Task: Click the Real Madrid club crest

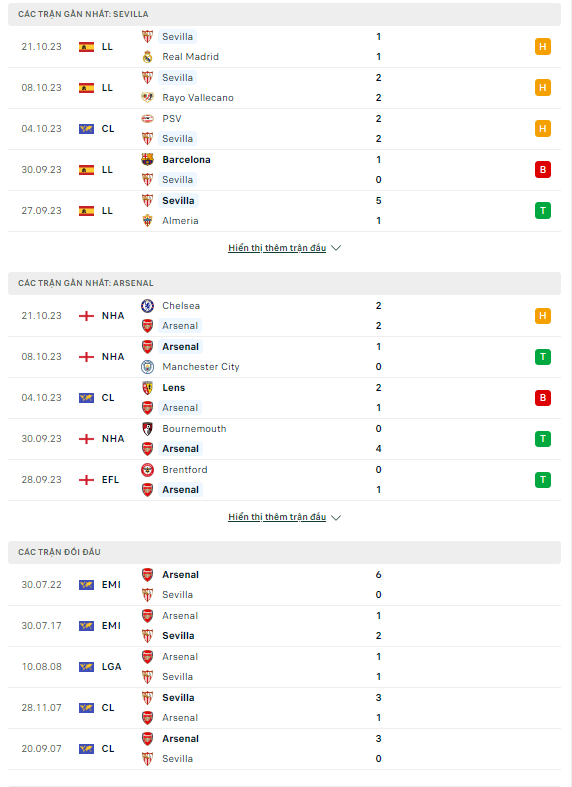Action: (147, 57)
